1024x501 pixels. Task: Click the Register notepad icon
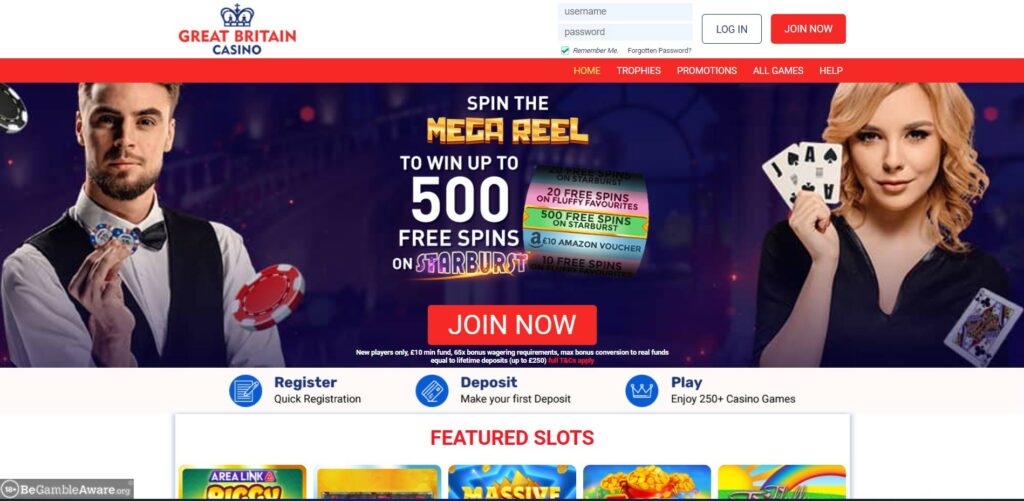pos(246,391)
